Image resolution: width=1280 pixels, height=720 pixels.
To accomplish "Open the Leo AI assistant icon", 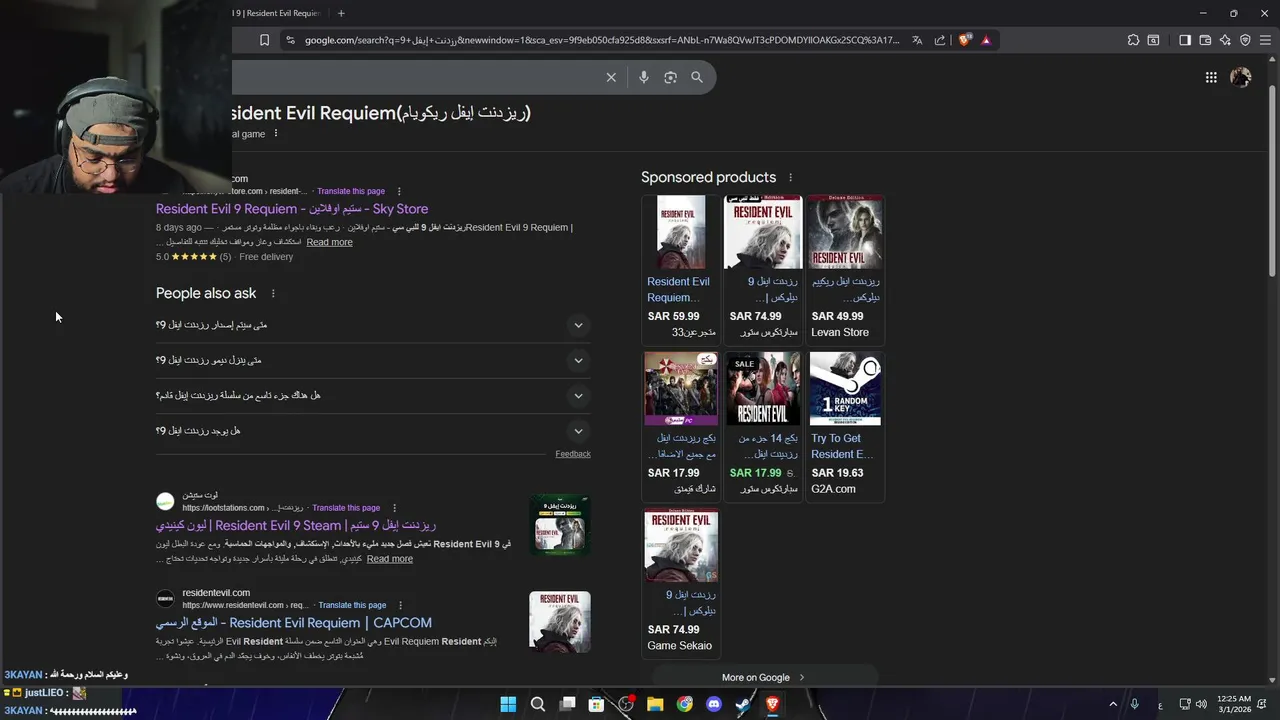I will (1225, 40).
